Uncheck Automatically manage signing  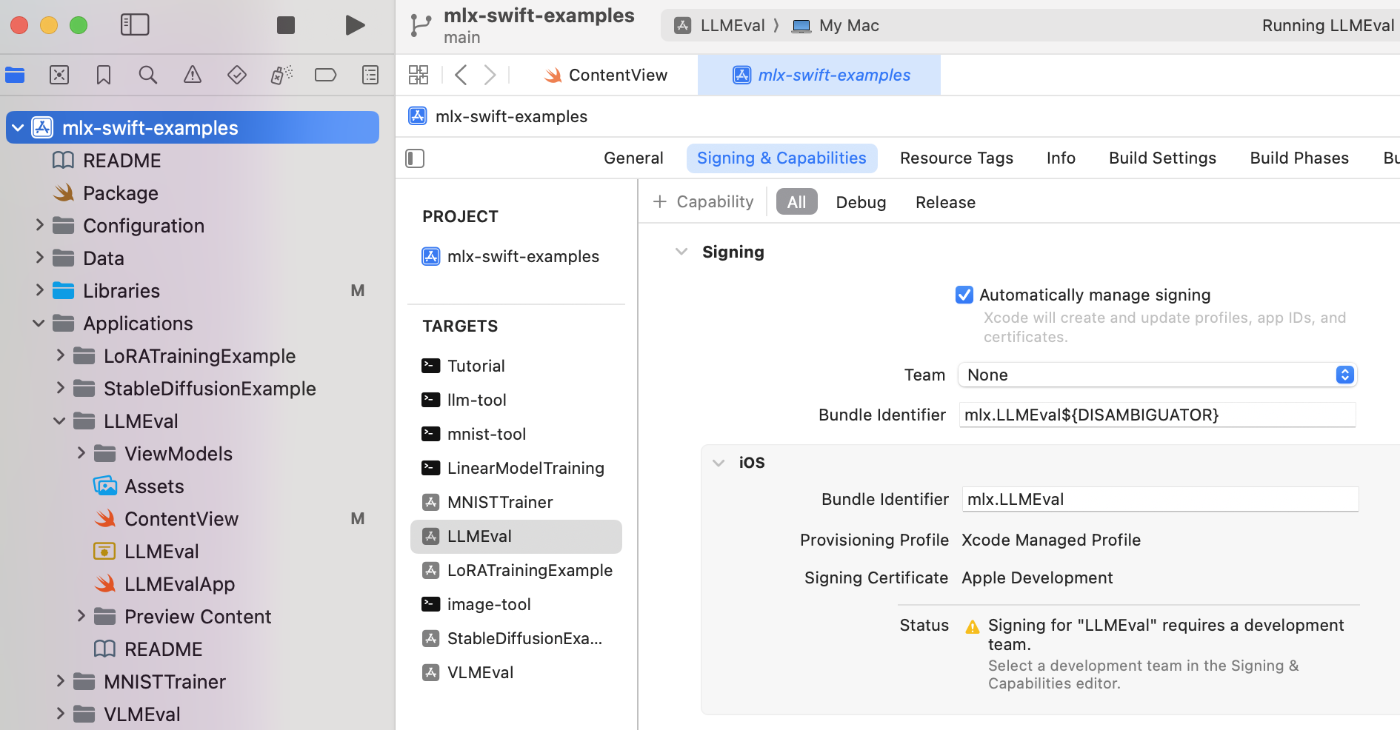(x=965, y=295)
